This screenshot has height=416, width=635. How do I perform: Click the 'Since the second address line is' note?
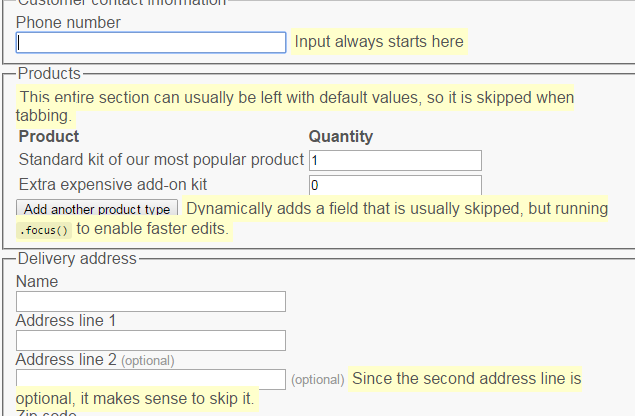[299, 389]
